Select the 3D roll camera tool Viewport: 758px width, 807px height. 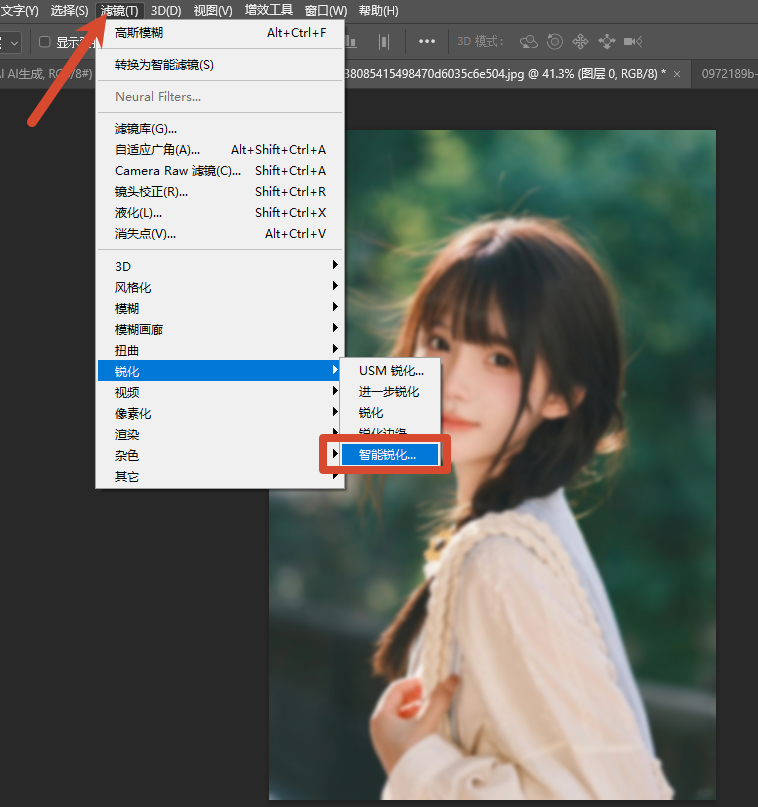coord(554,42)
